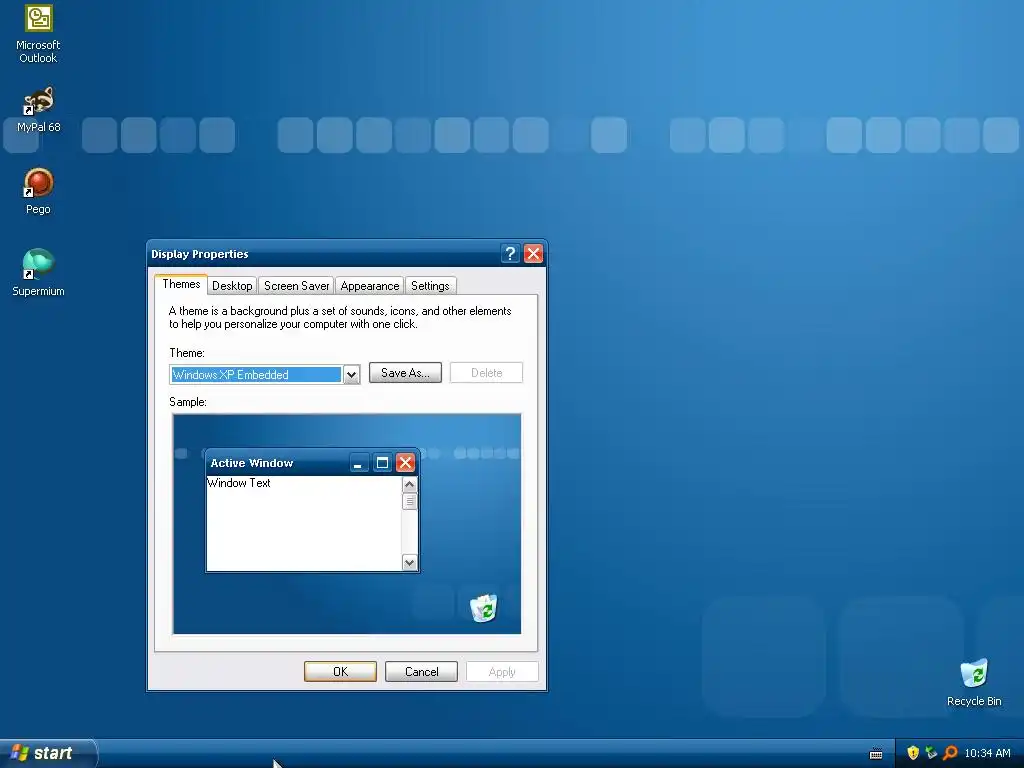Click the sample window's close button
This screenshot has height=768, width=1024.
tap(406, 463)
